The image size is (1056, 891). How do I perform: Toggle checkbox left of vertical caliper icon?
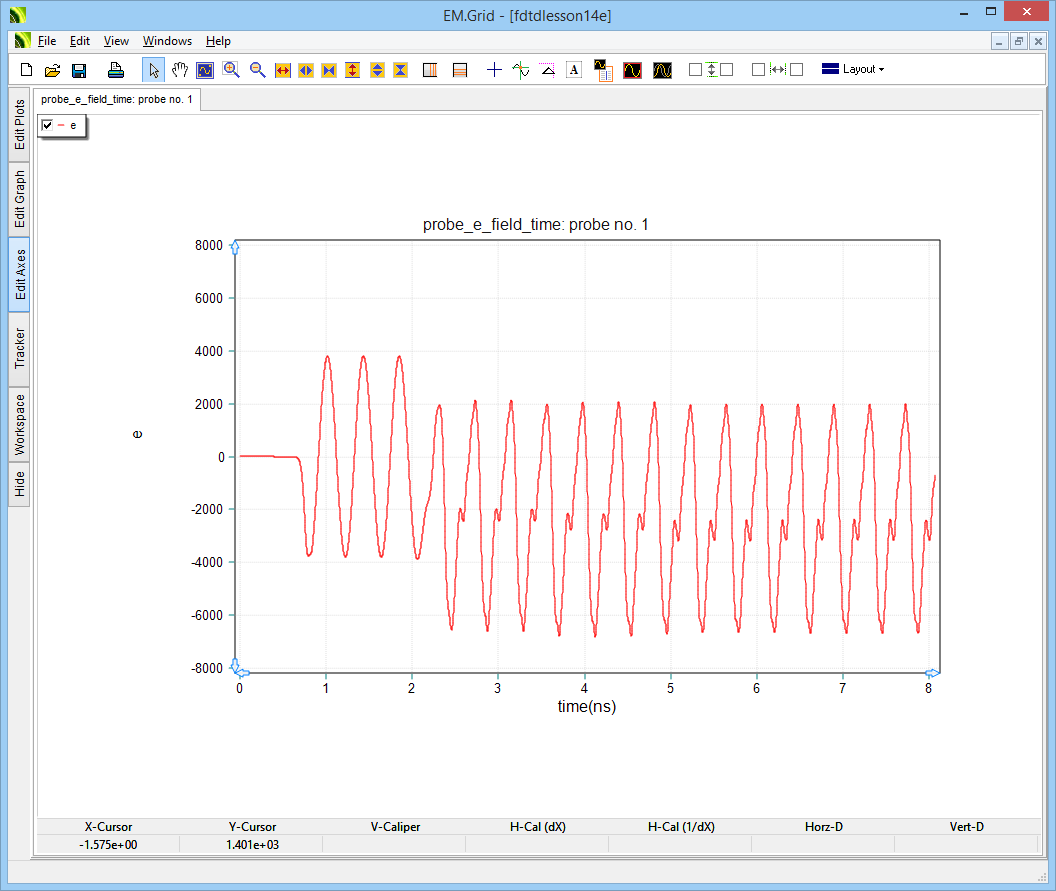click(x=695, y=70)
